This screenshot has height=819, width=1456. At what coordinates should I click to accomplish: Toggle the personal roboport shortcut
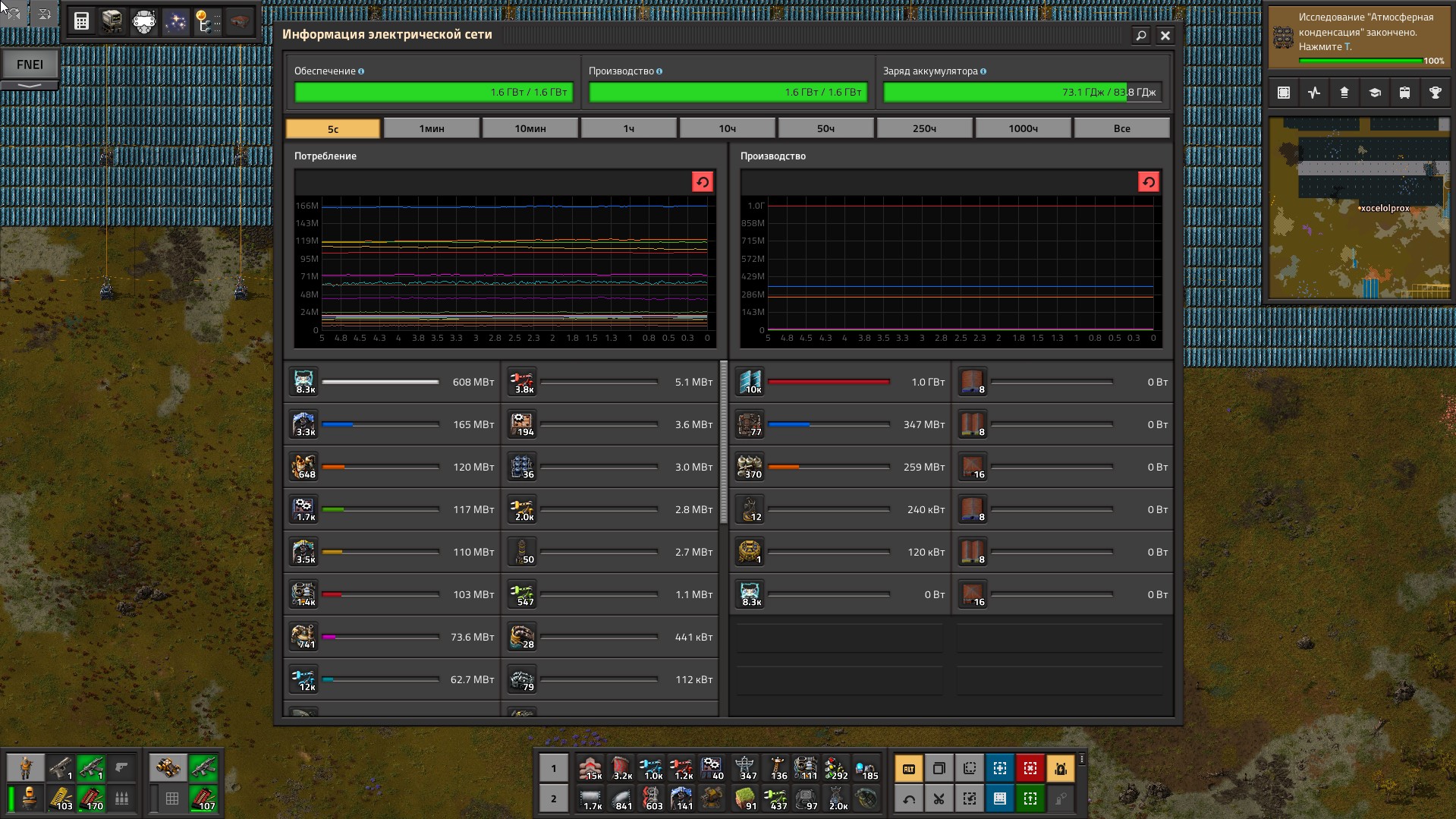tap(1061, 768)
